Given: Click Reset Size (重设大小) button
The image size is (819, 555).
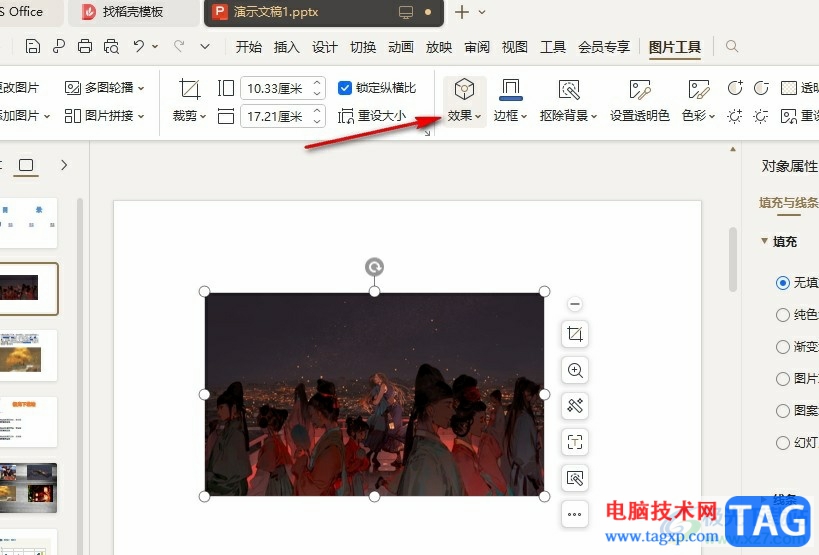Looking at the screenshot, I should [x=372, y=115].
